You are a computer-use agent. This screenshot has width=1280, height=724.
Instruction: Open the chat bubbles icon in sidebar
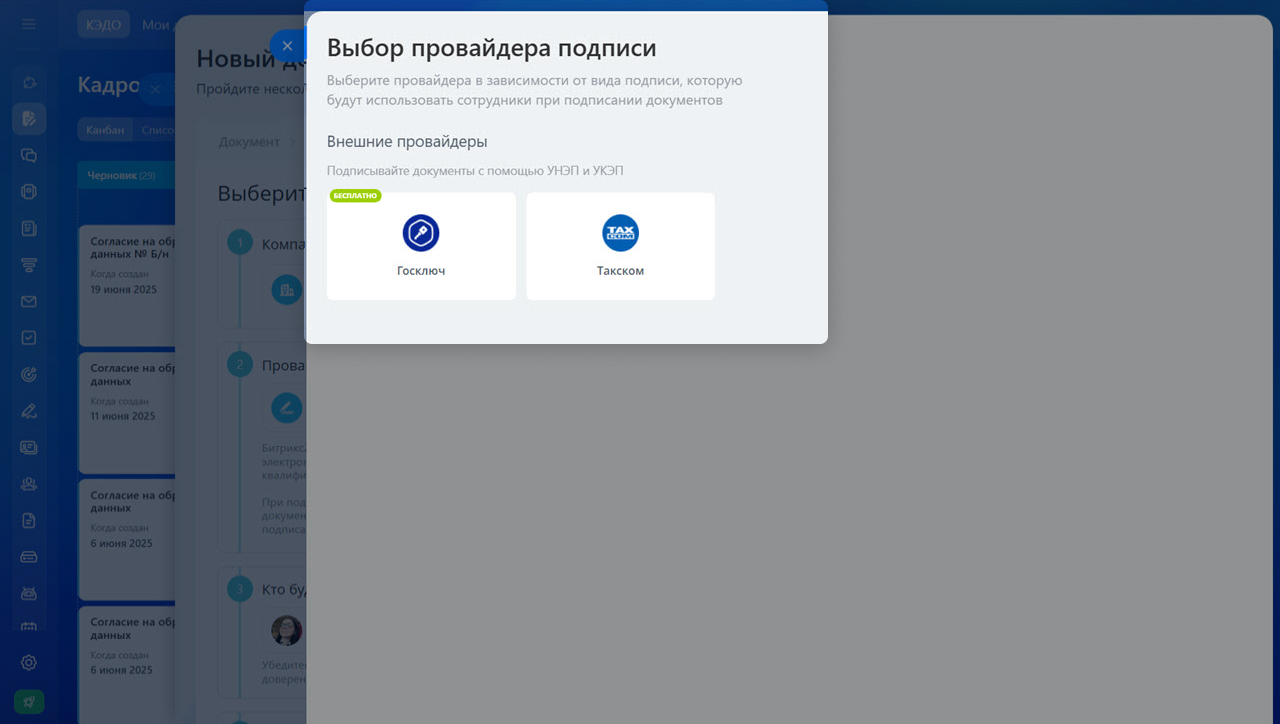click(29, 155)
